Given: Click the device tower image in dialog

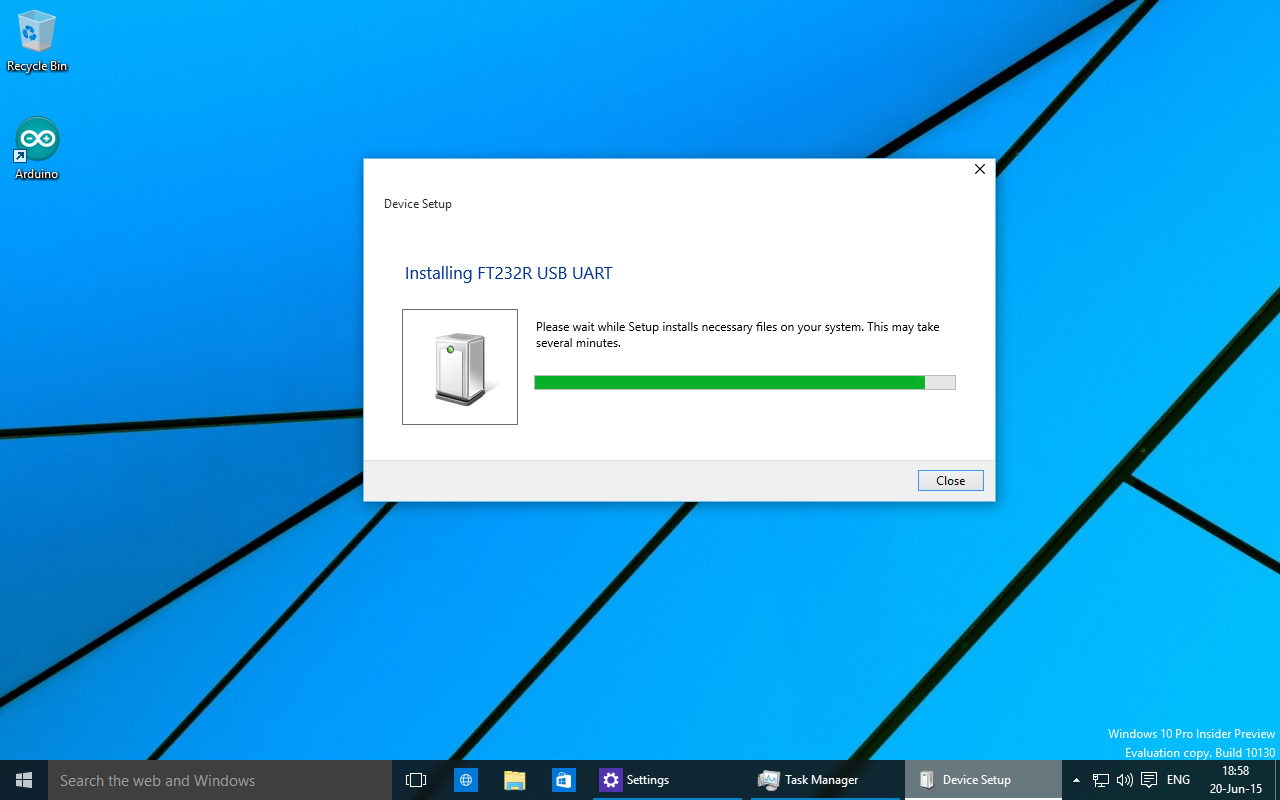Looking at the screenshot, I should [460, 367].
